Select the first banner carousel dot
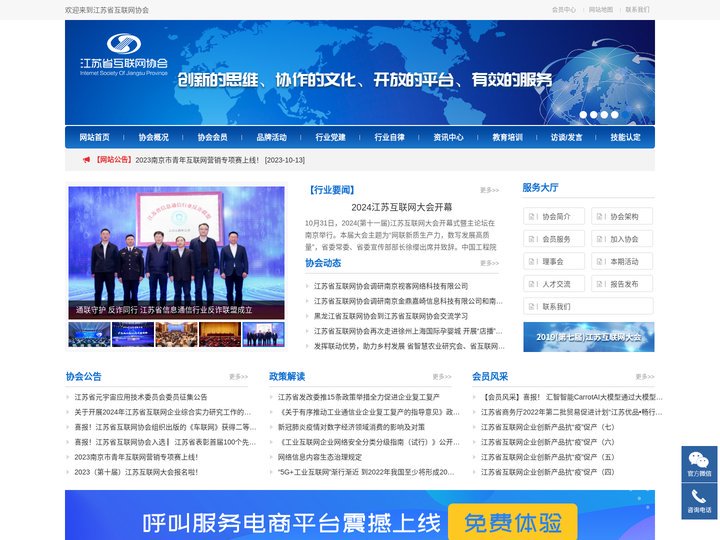Screen dimensions: 720x540 tap(583, 115)
